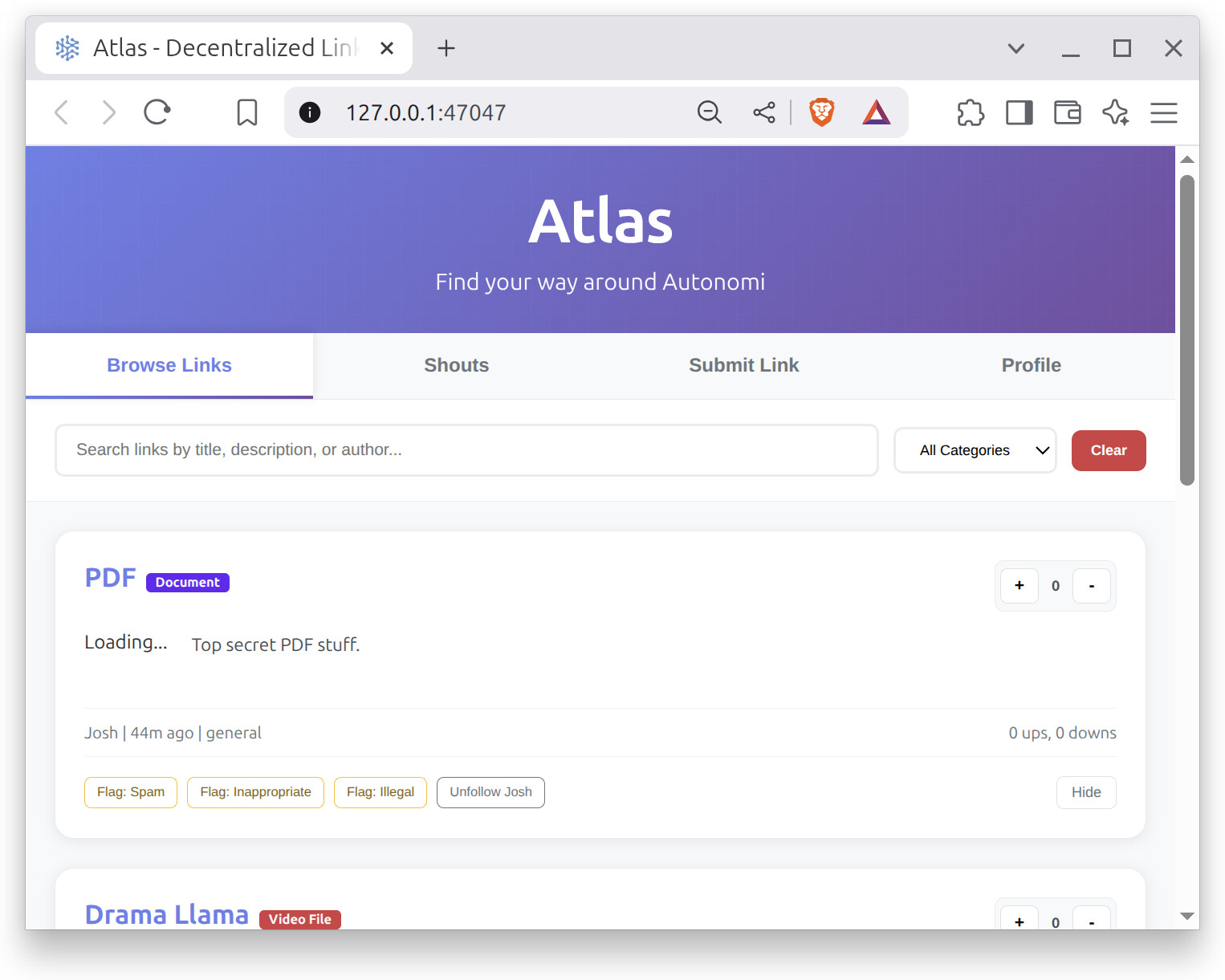
Task: Expand the tab search chevron
Action: click(1016, 48)
